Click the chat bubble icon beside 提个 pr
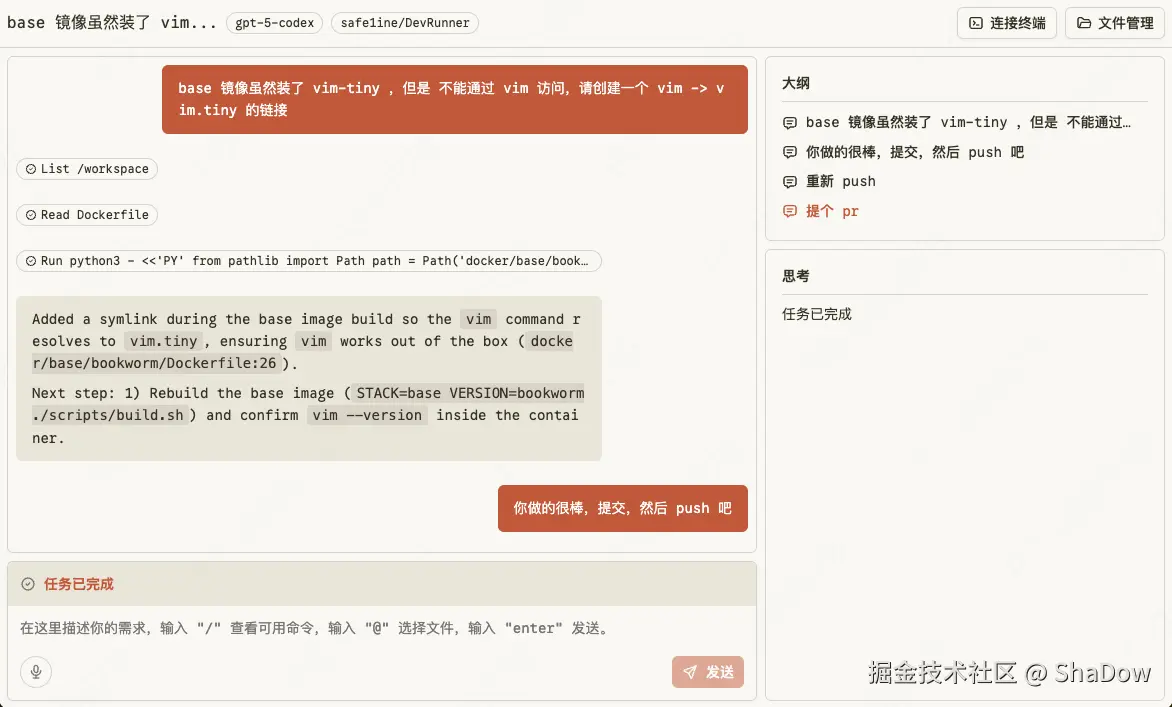 pos(790,211)
